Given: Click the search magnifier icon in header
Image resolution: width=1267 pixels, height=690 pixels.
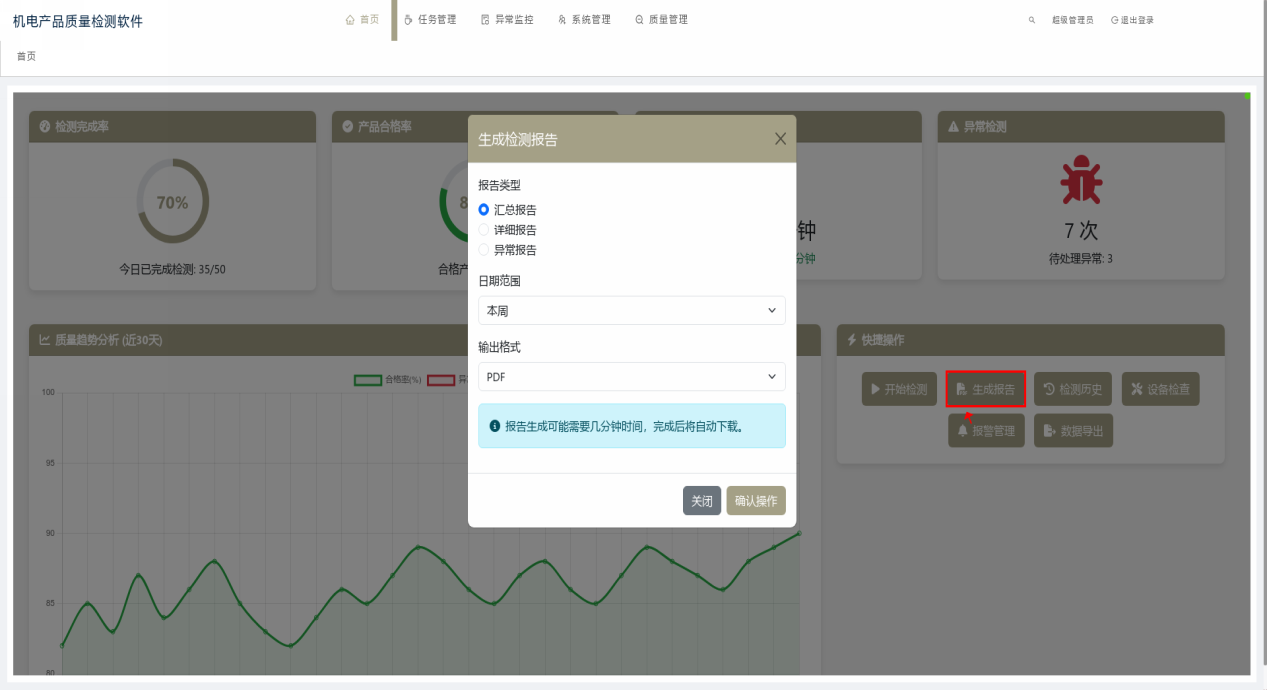Looking at the screenshot, I should pyautogui.click(x=1031, y=20).
